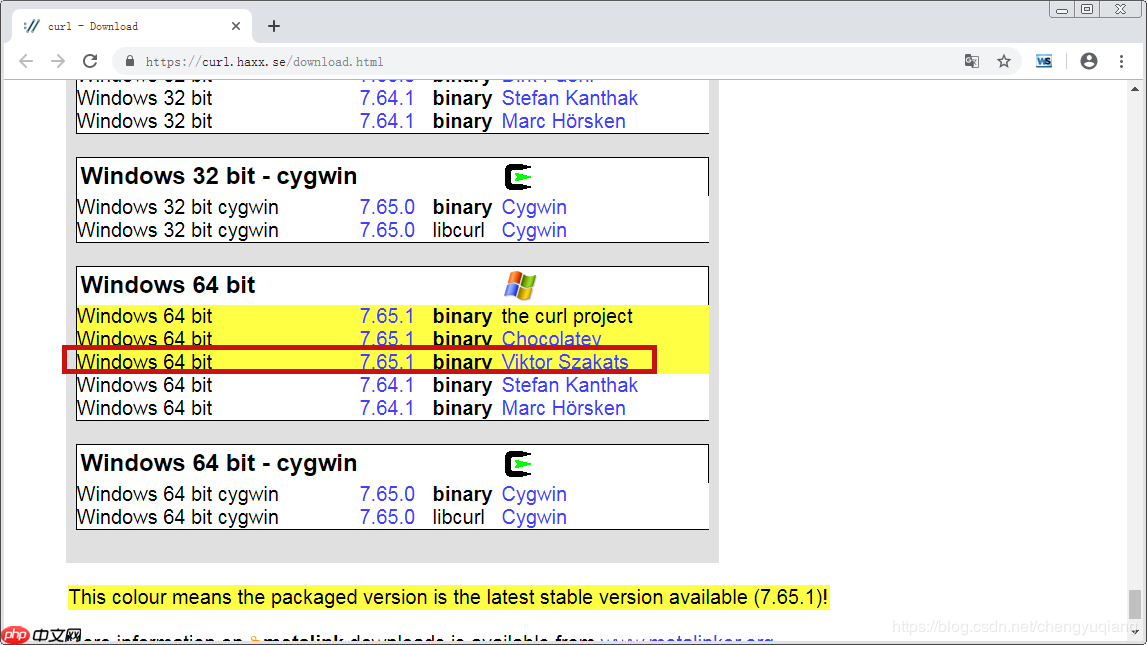Click 'the curl project' provider text
This screenshot has height=645, width=1147.
click(x=567, y=317)
